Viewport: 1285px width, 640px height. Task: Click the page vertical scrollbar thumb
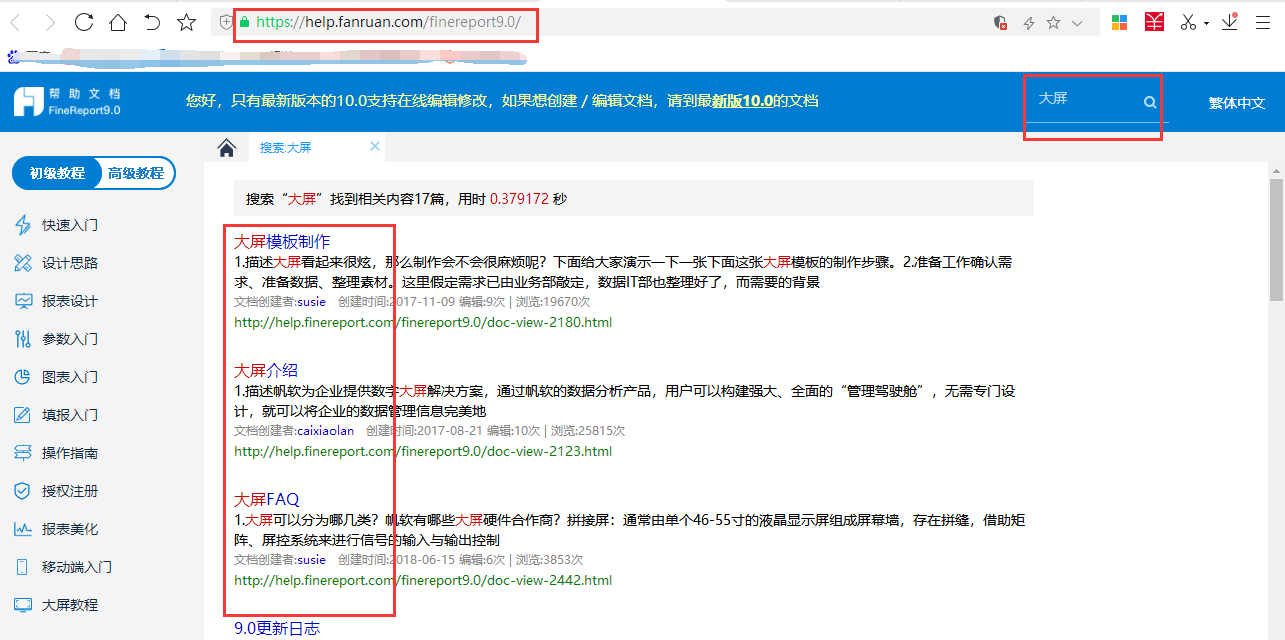tap(1276, 240)
